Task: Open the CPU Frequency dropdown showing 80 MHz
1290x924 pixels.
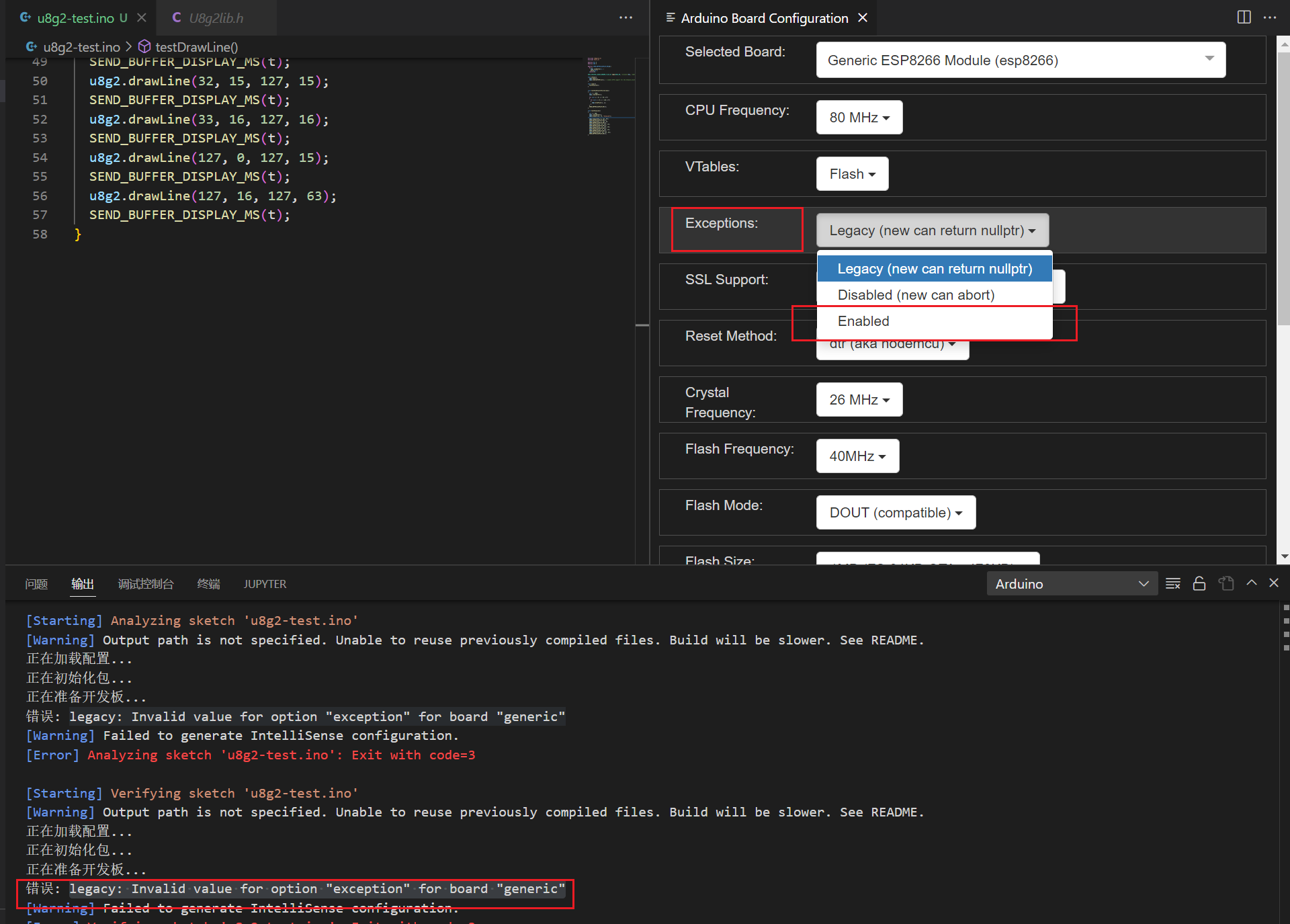Action: click(x=859, y=117)
